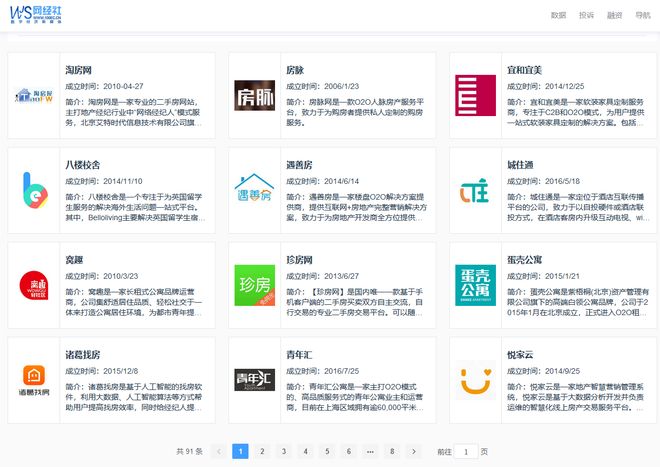
Task: Open the 悦家云 company title
Action: tap(520, 355)
